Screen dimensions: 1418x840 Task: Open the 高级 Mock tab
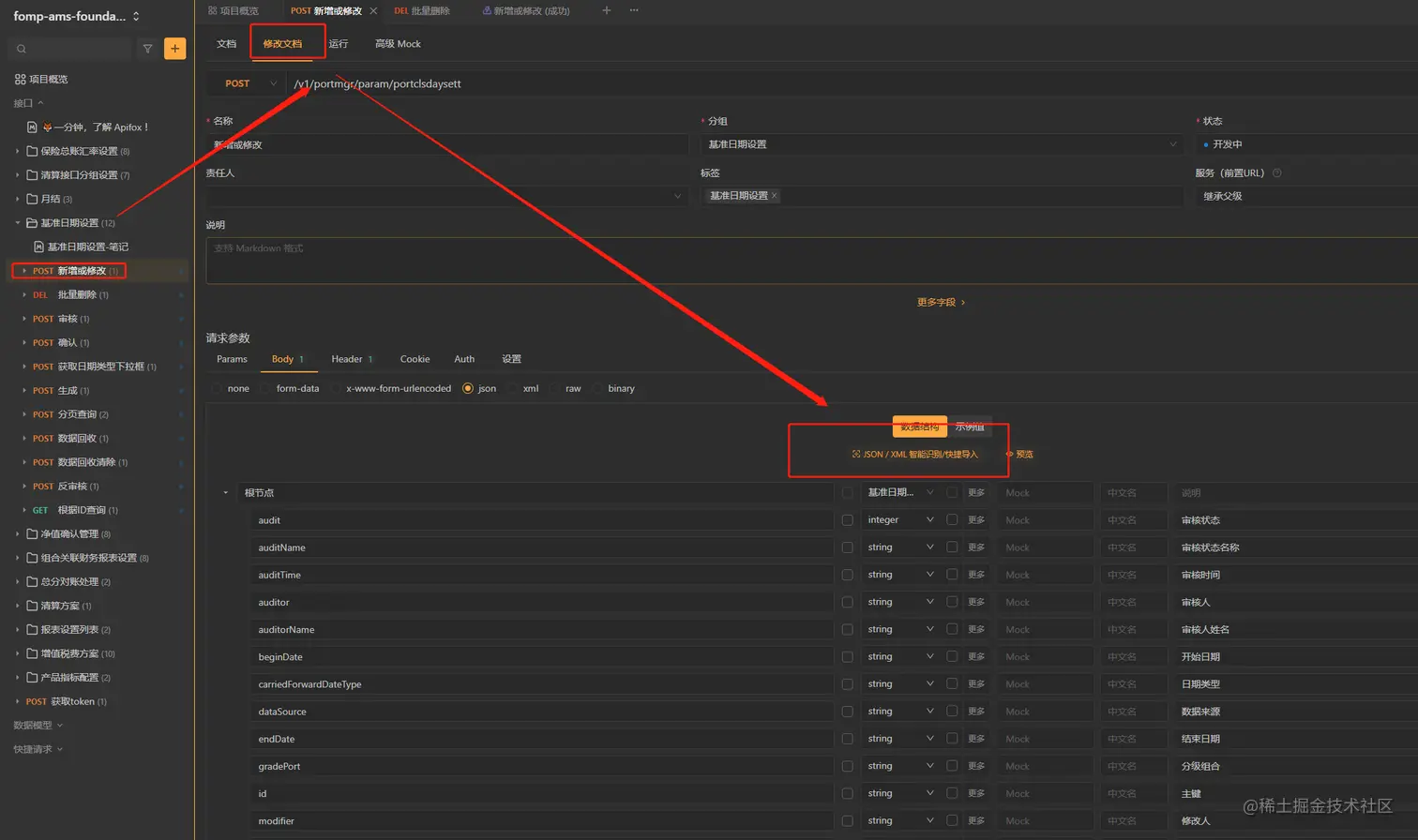tap(398, 44)
